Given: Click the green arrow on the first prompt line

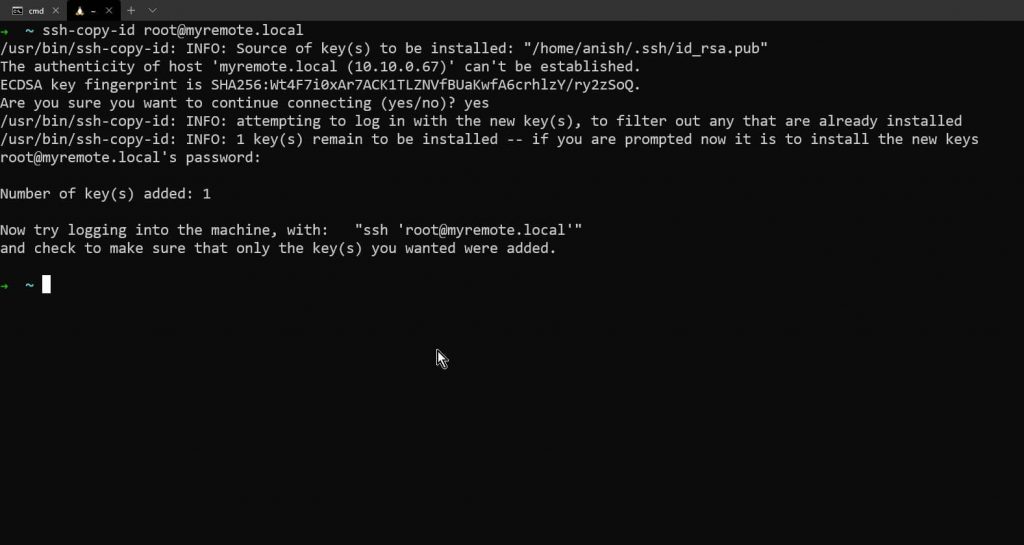Looking at the screenshot, I should [5, 31].
